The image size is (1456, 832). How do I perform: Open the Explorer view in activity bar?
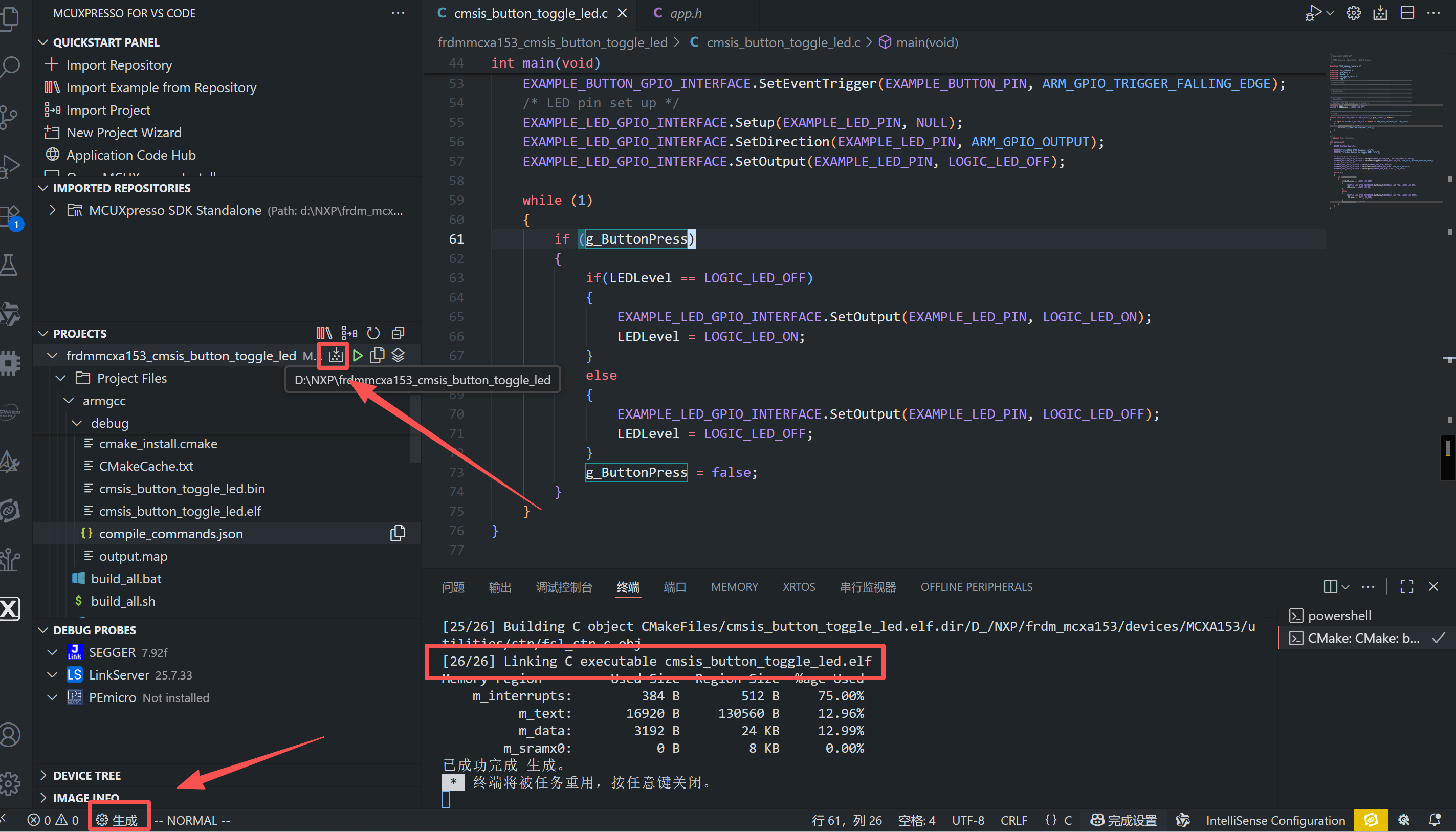(x=9, y=18)
